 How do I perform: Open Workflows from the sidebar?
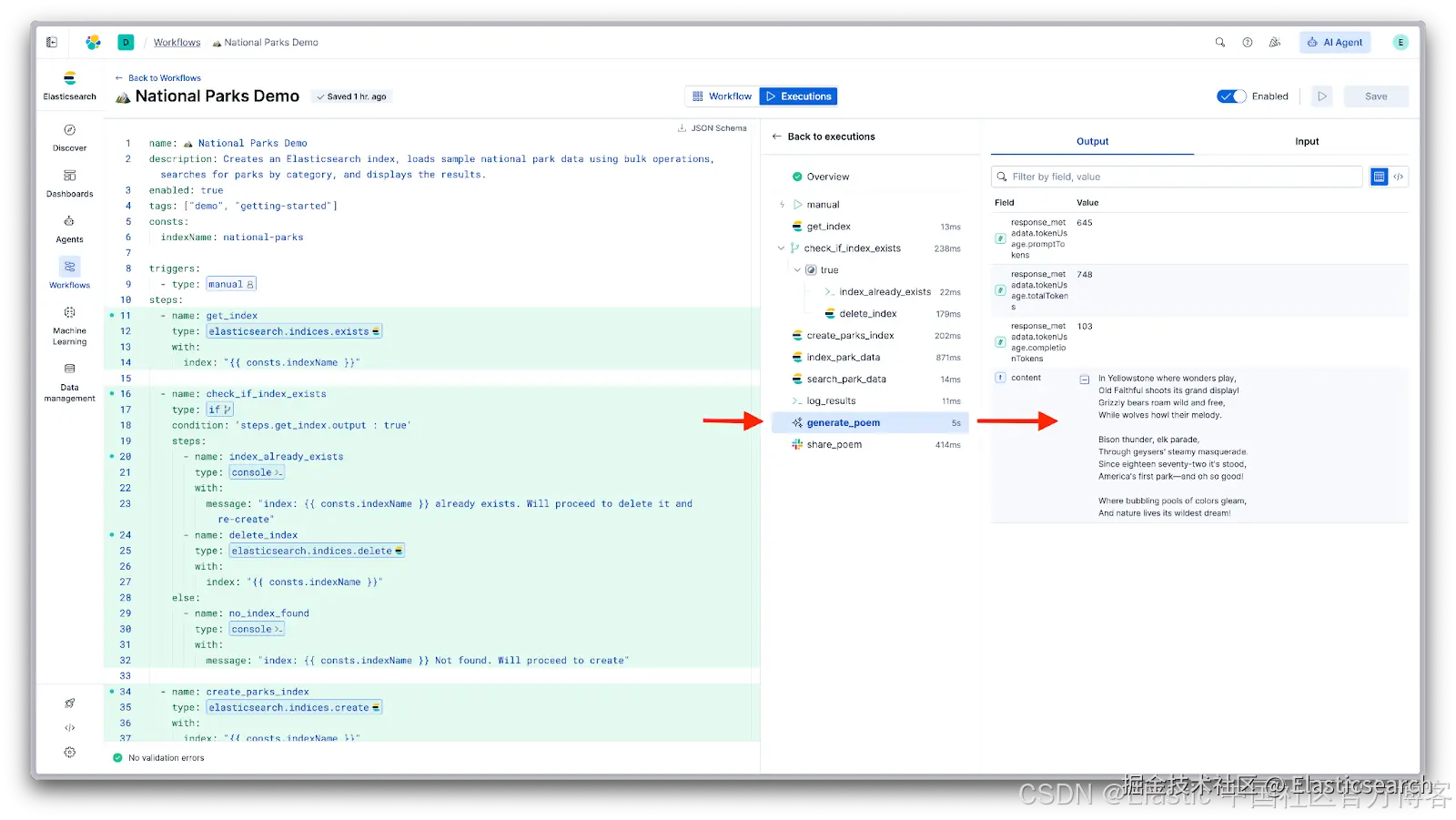(69, 274)
